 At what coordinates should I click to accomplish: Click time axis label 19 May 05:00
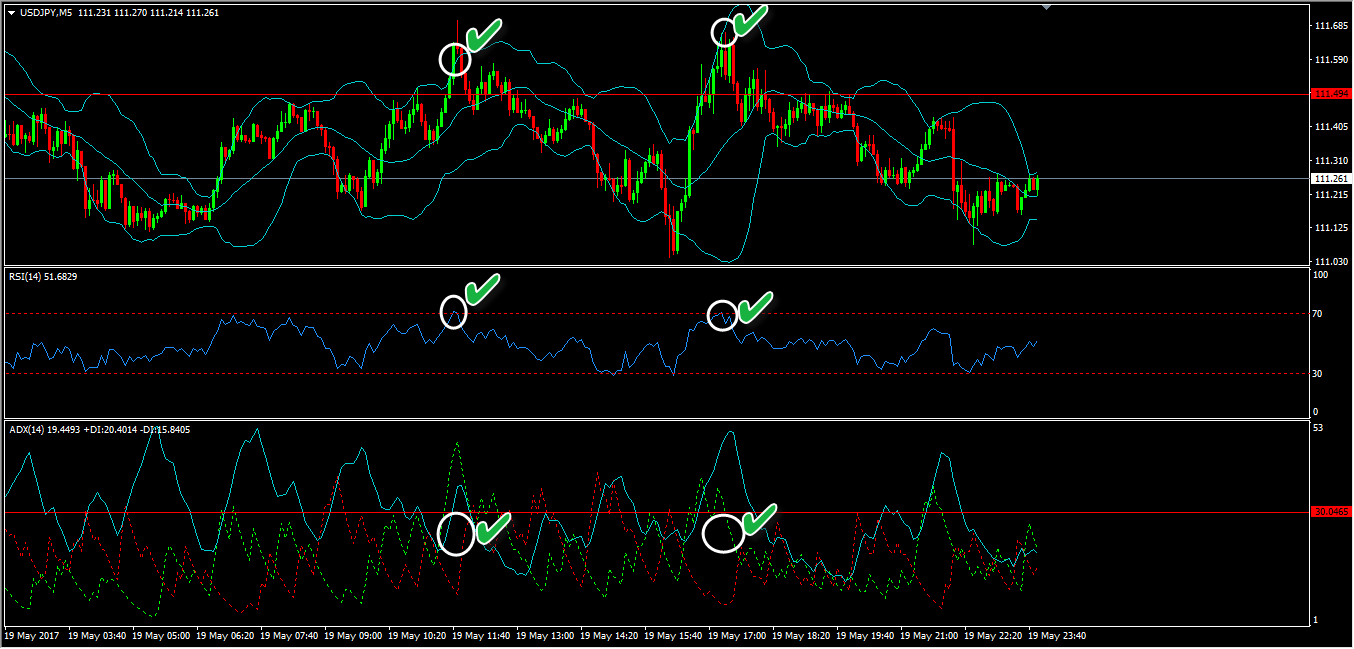[161, 635]
